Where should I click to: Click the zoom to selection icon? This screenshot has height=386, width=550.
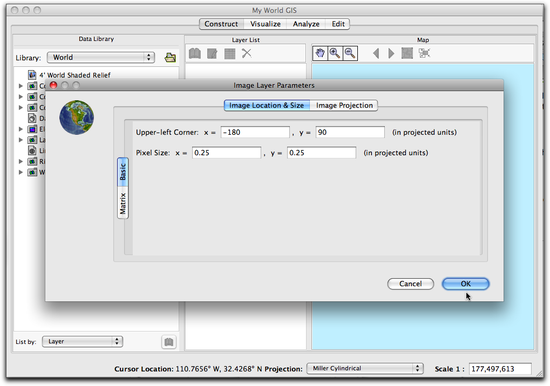click(x=424, y=53)
